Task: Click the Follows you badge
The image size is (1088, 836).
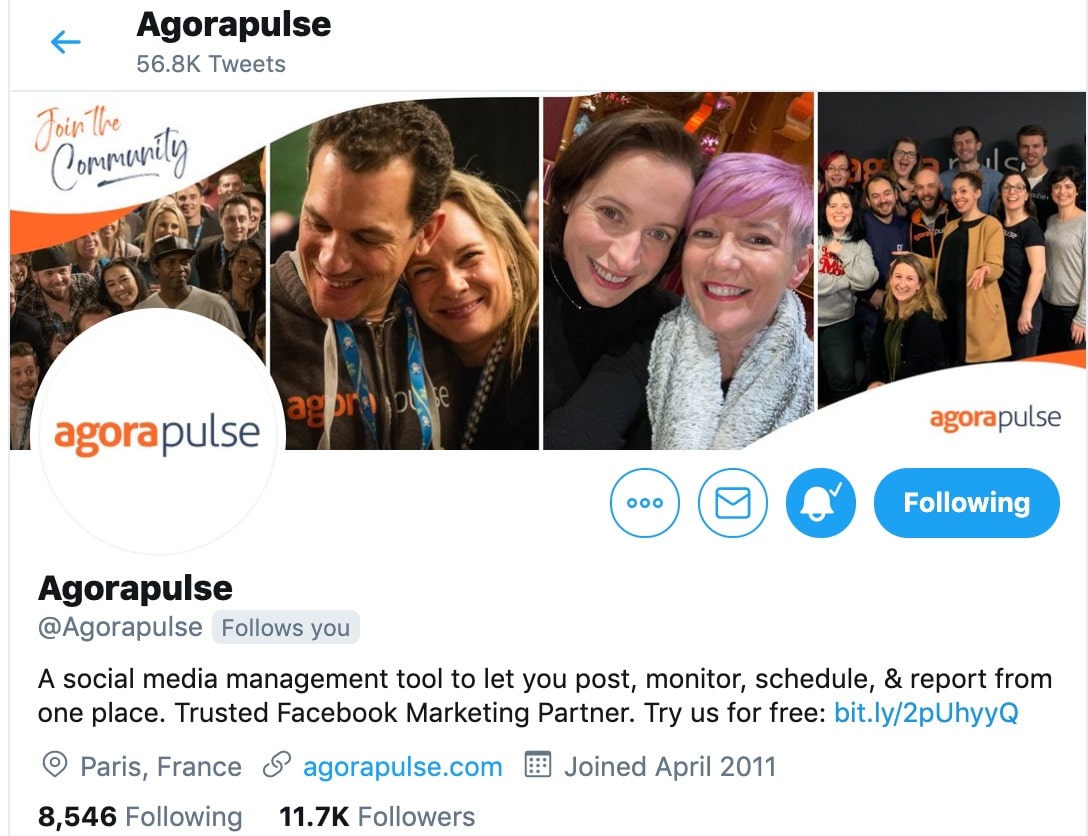Action: click(x=286, y=628)
